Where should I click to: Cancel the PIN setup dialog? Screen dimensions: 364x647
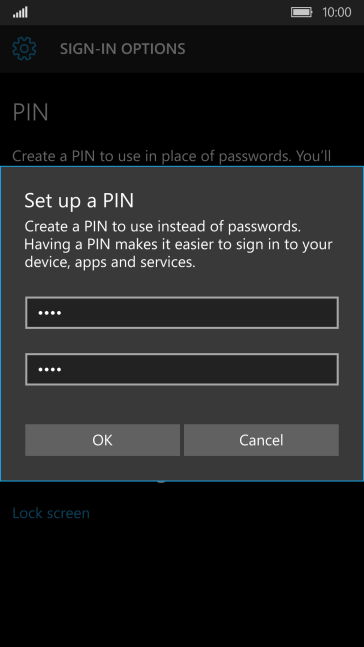point(261,440)
